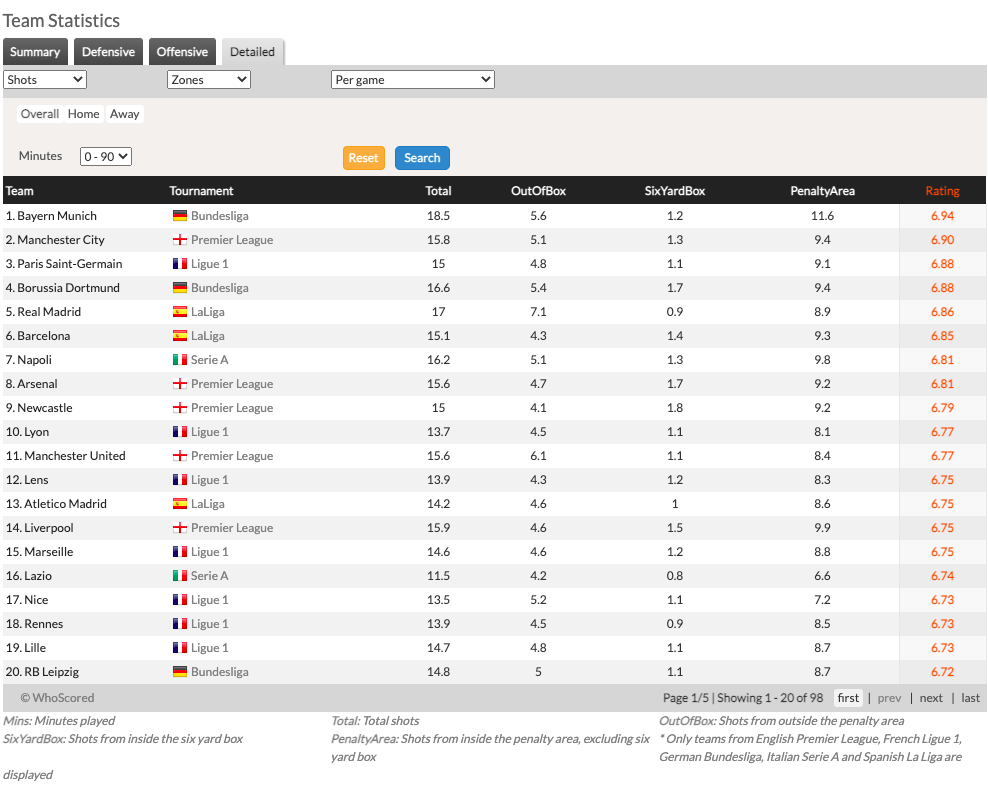Click Lazio's 11.5 Total value
This screenshot has width=988, height=788.
pyautogui.click(x=439, y=576)
